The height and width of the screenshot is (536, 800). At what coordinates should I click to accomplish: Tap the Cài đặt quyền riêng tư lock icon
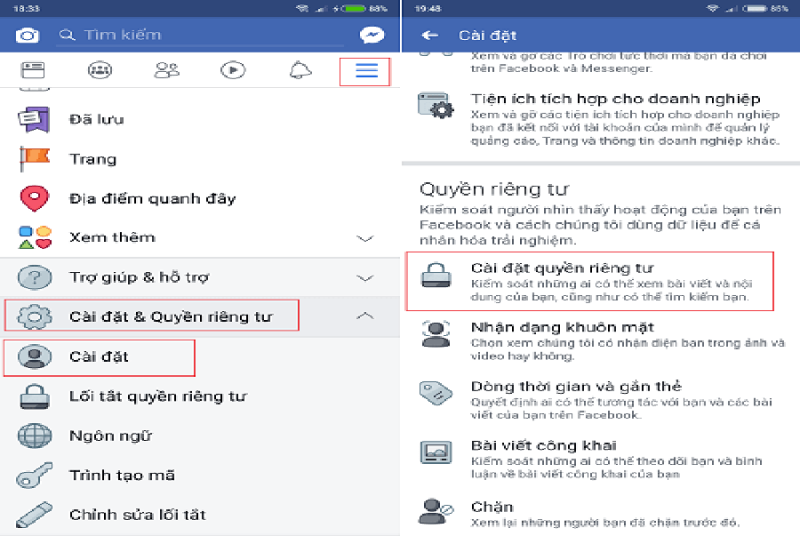pos(436,275)
